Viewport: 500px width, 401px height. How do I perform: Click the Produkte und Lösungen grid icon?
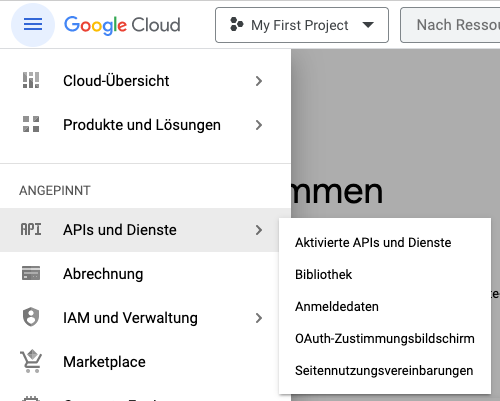(x=31, y=124)
